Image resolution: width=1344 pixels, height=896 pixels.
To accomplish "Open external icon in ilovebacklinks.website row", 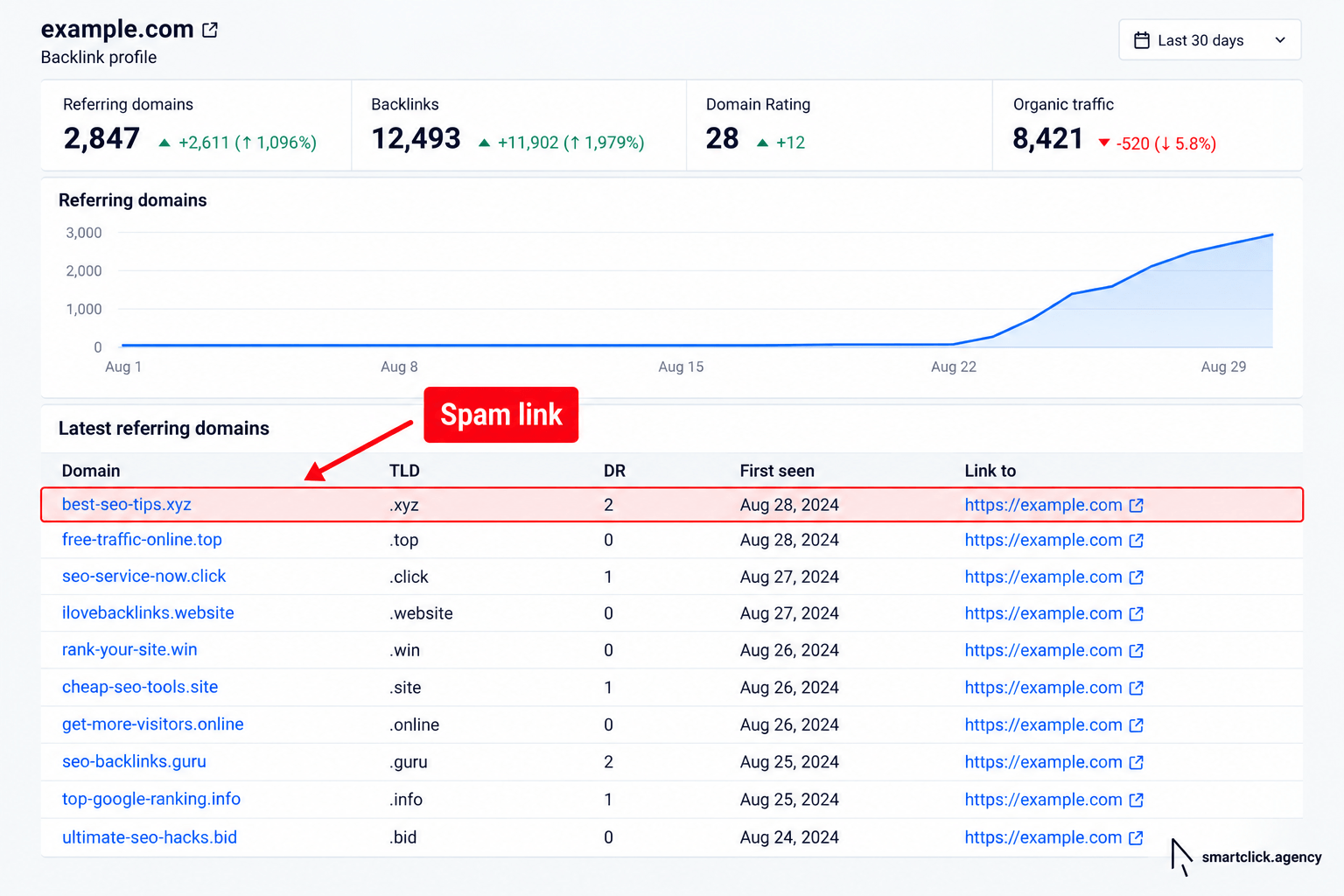I will point(1137,613).
